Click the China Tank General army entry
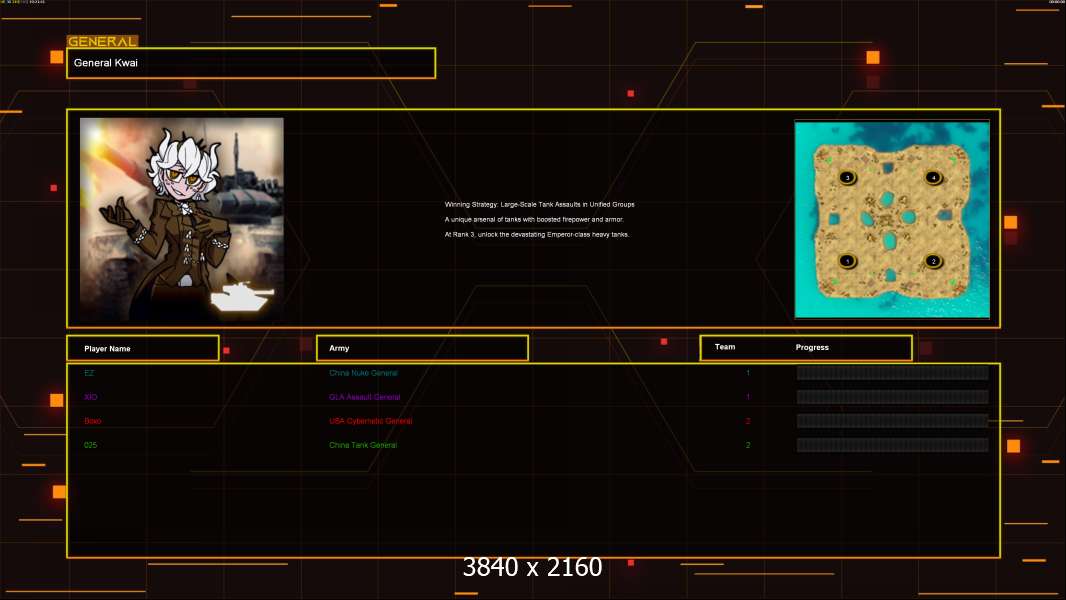Viewport: 1066px width, 600px height. point(363,445)
